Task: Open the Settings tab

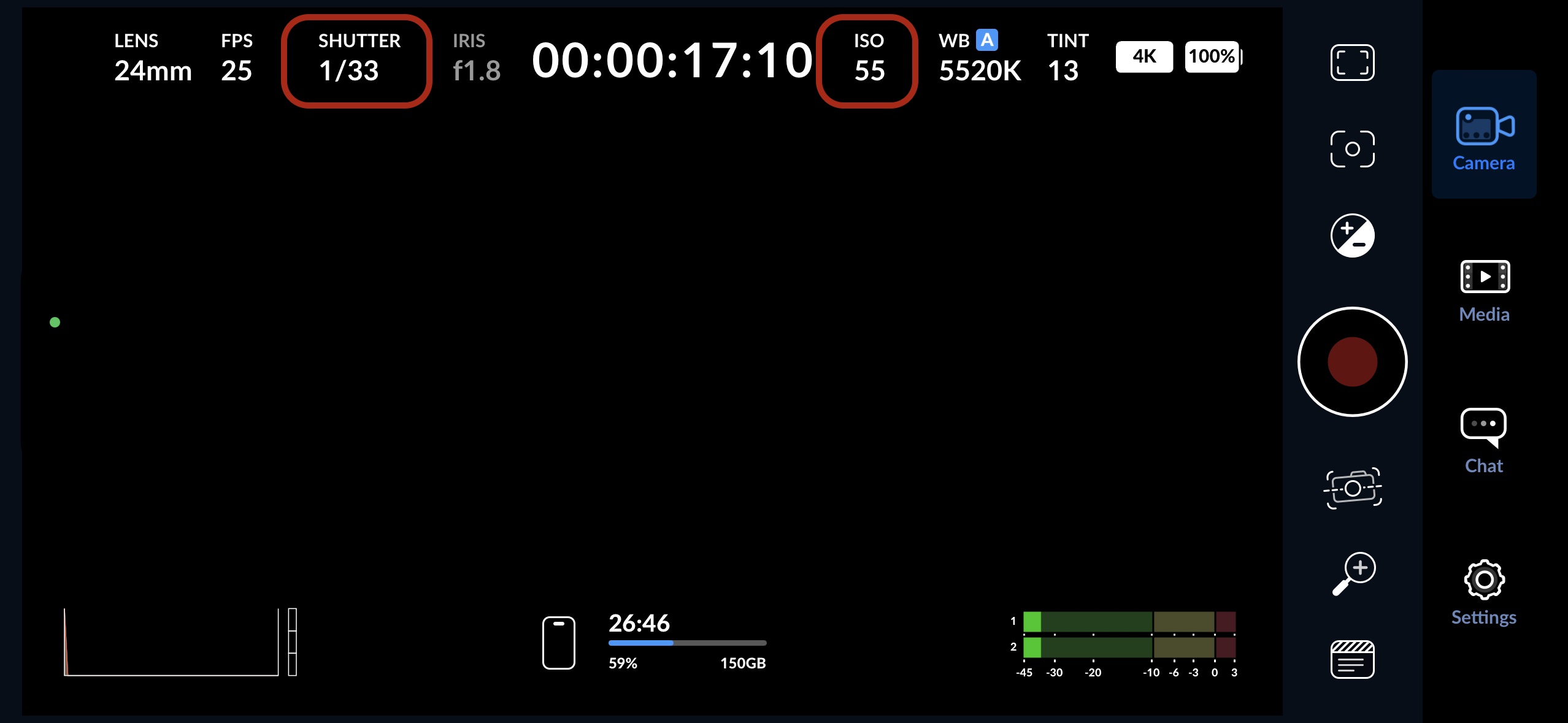Action: [1484, 593]
